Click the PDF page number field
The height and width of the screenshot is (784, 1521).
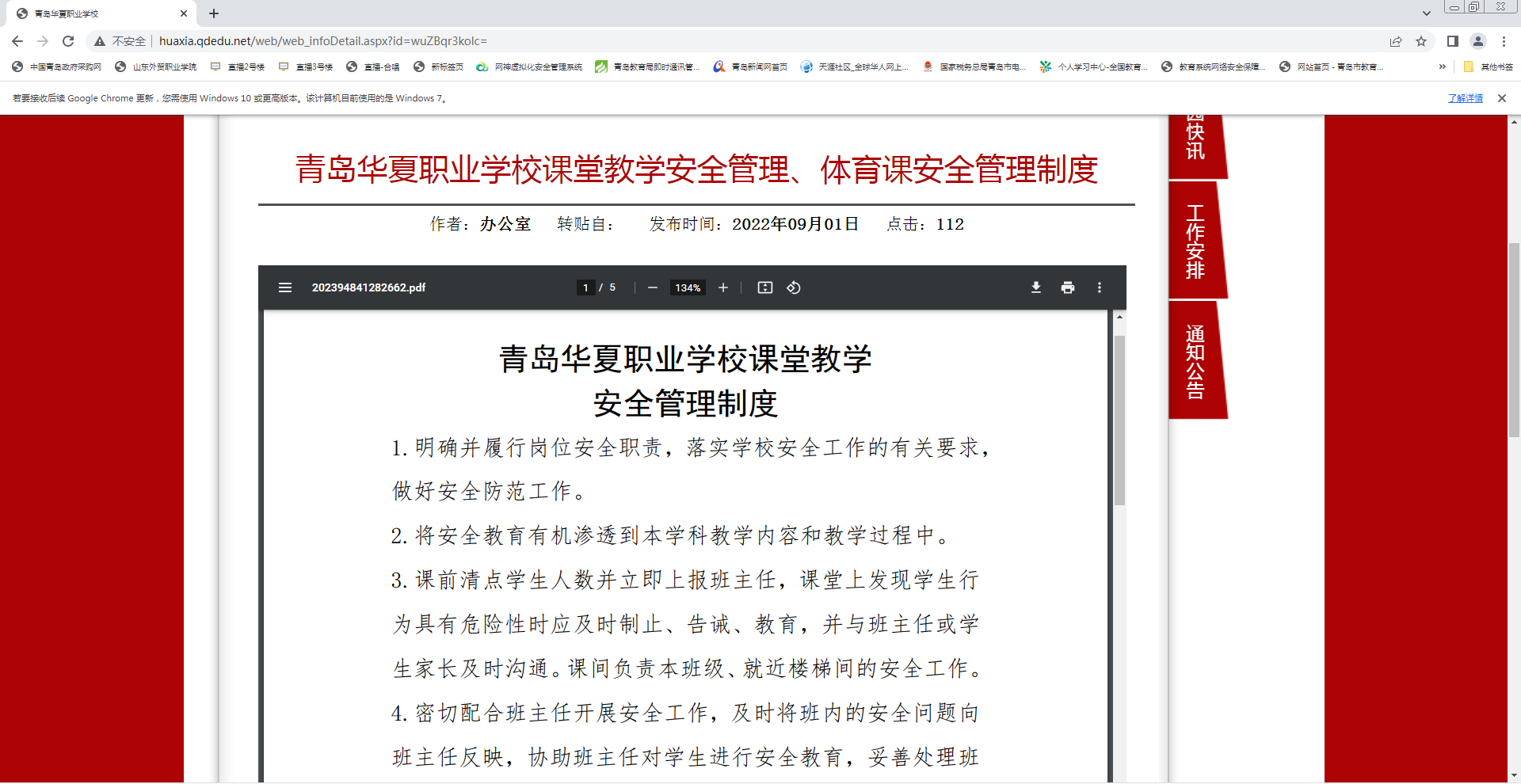[x=585, y=287]
